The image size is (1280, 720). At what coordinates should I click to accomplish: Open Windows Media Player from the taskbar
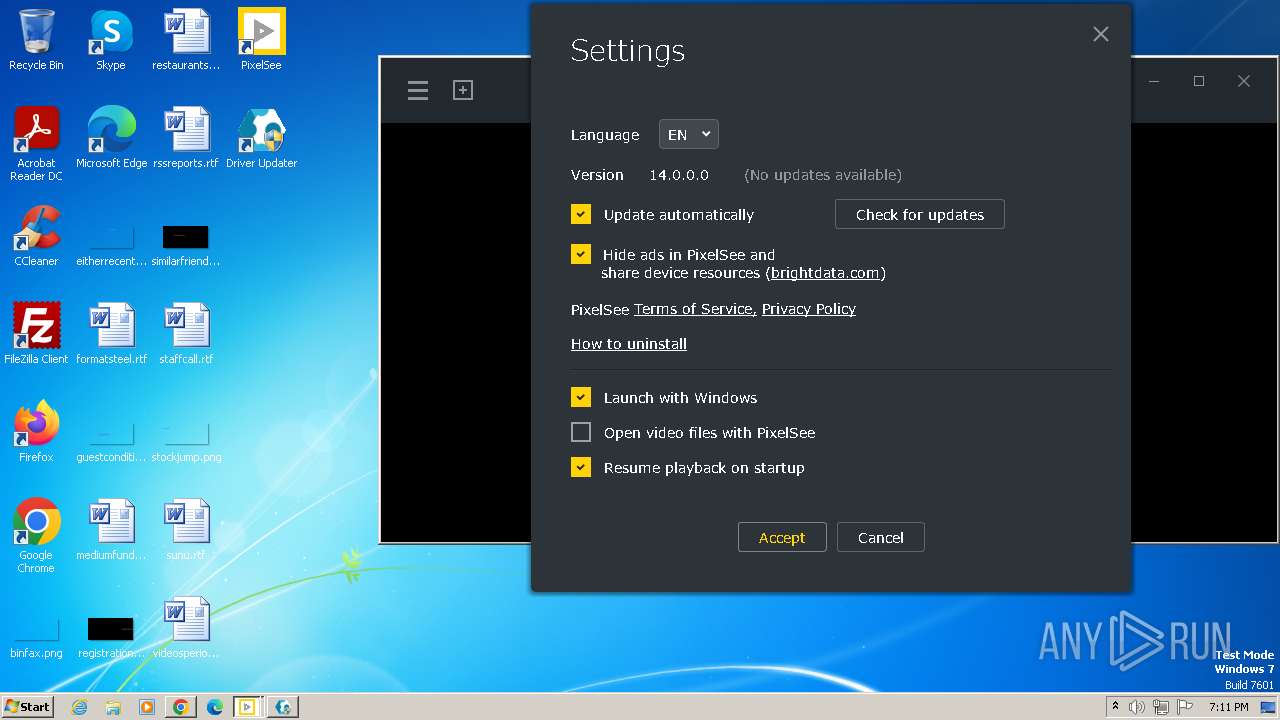coord(147,707)
